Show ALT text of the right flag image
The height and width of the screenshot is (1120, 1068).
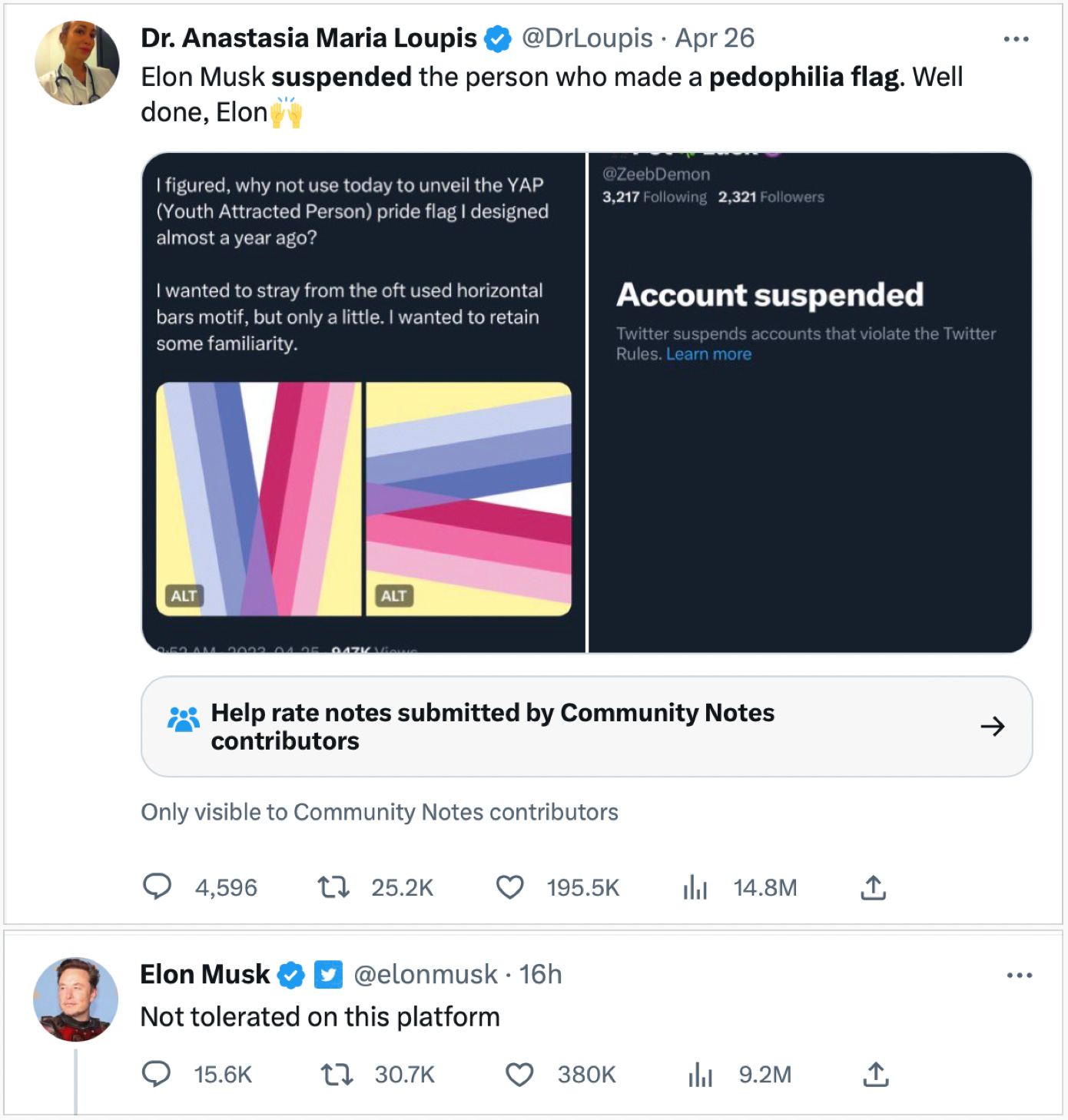click(393, 596)
